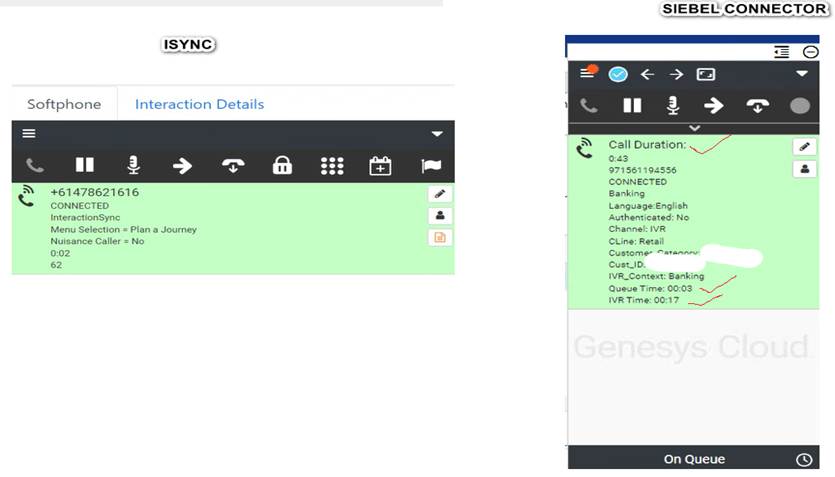835x477 pixels.
Task: Click the gray circle record button
Action: pos(800,106)
